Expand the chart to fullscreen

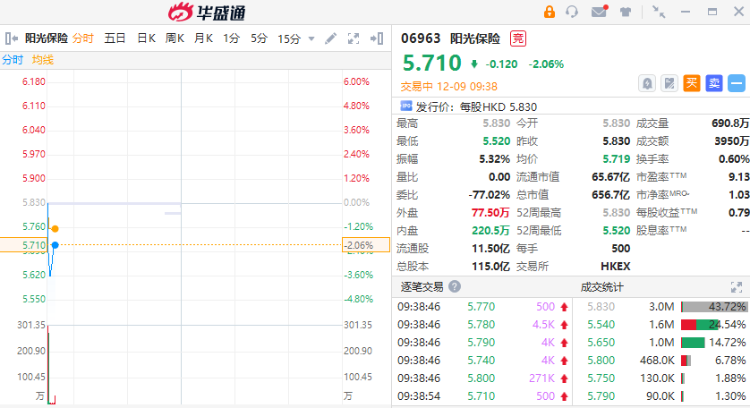click(353, 39)
